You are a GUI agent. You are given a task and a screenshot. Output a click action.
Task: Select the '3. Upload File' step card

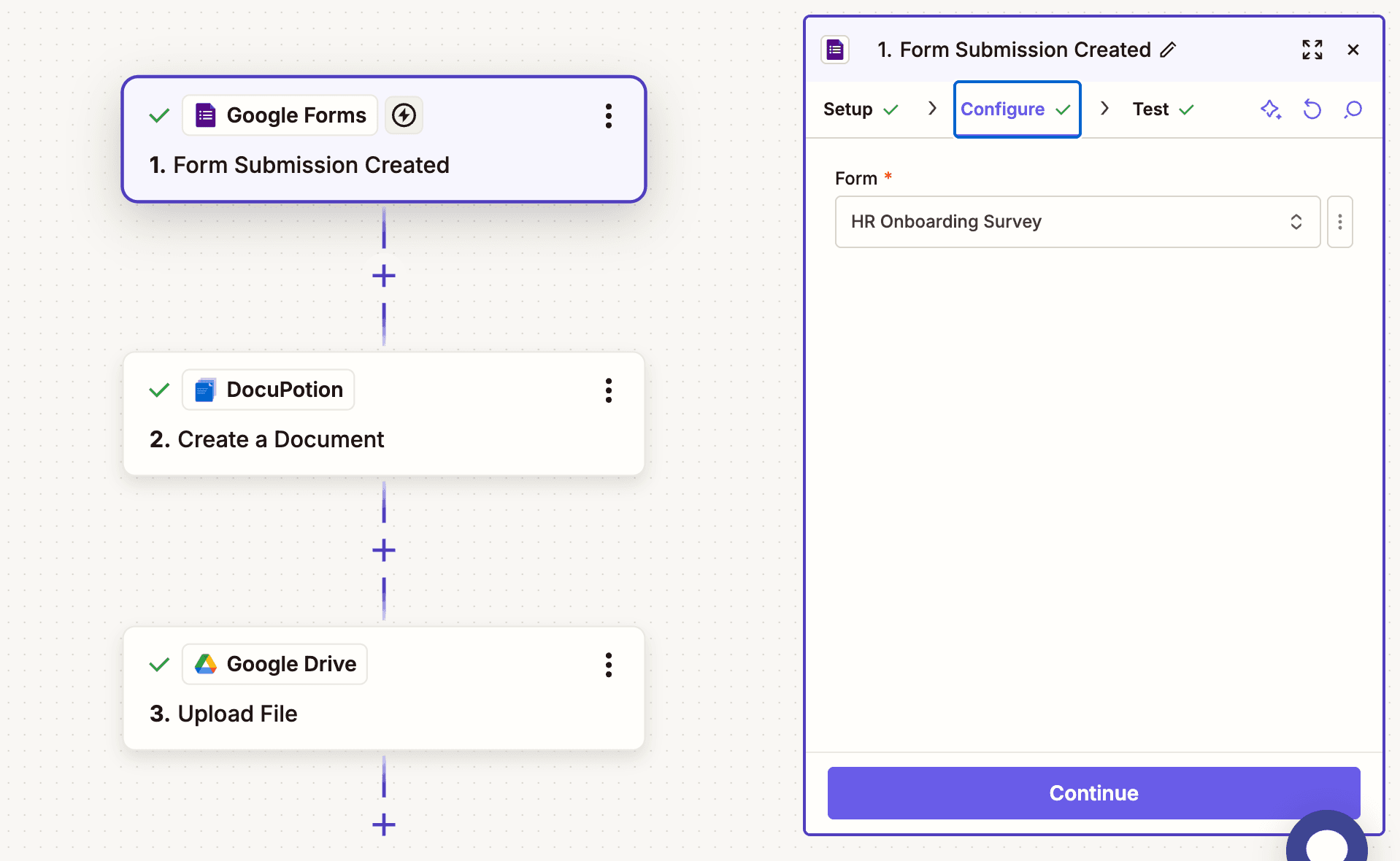(384, 688)
